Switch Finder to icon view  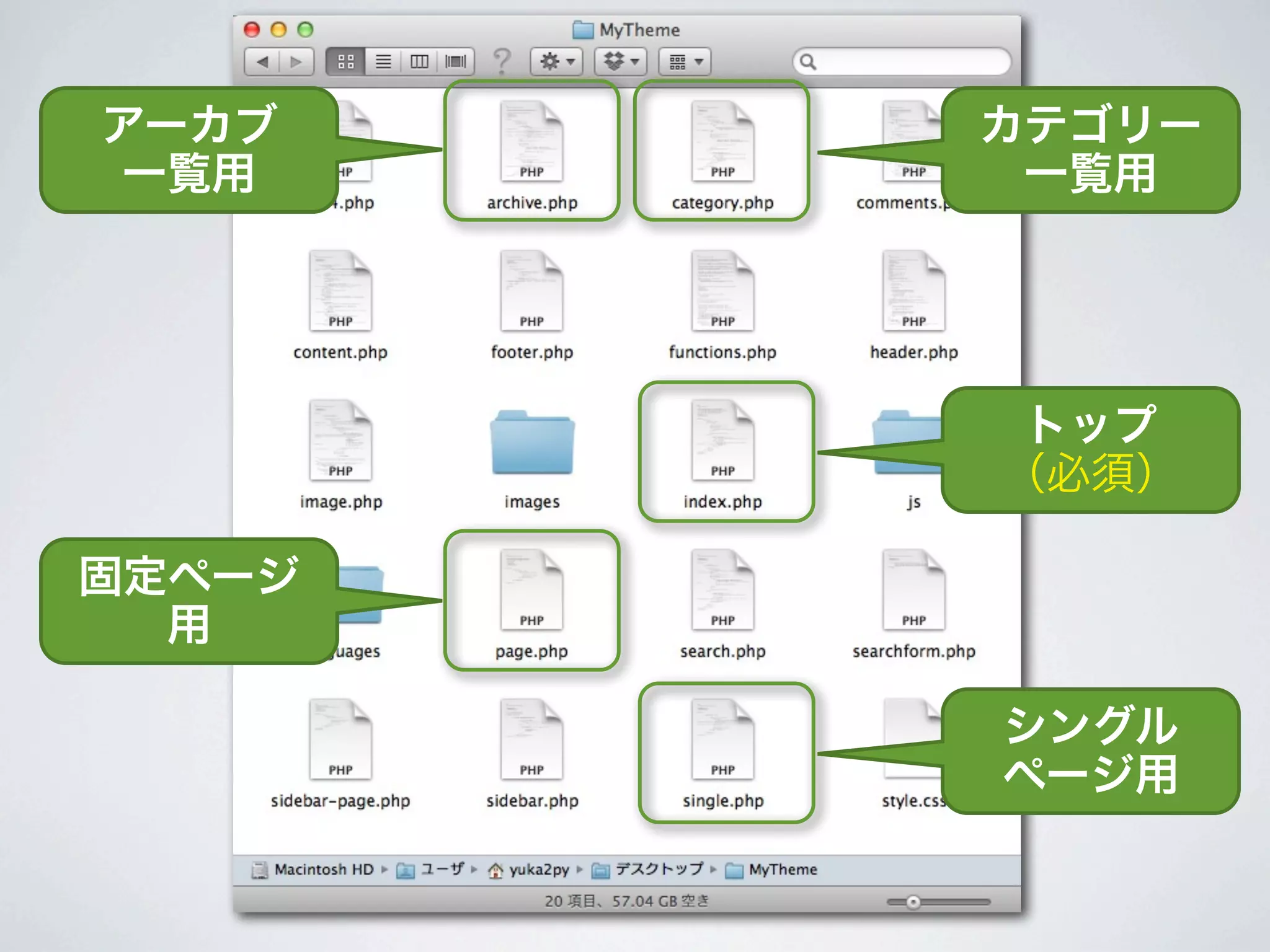(345, 61)
